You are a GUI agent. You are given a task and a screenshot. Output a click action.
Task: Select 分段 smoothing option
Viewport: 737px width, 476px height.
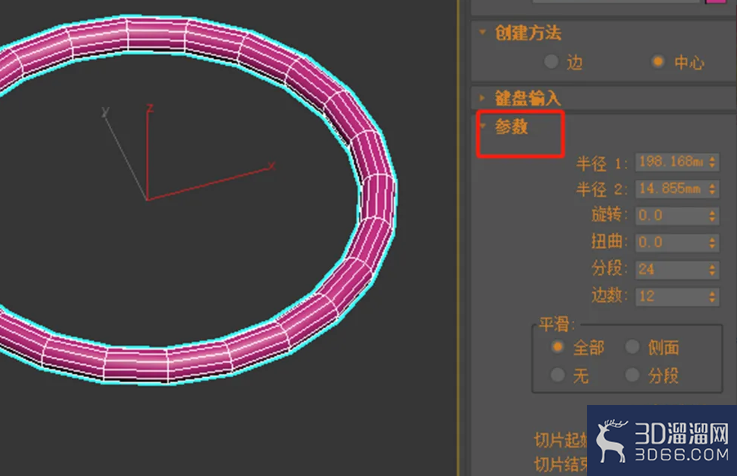[633, 375]
